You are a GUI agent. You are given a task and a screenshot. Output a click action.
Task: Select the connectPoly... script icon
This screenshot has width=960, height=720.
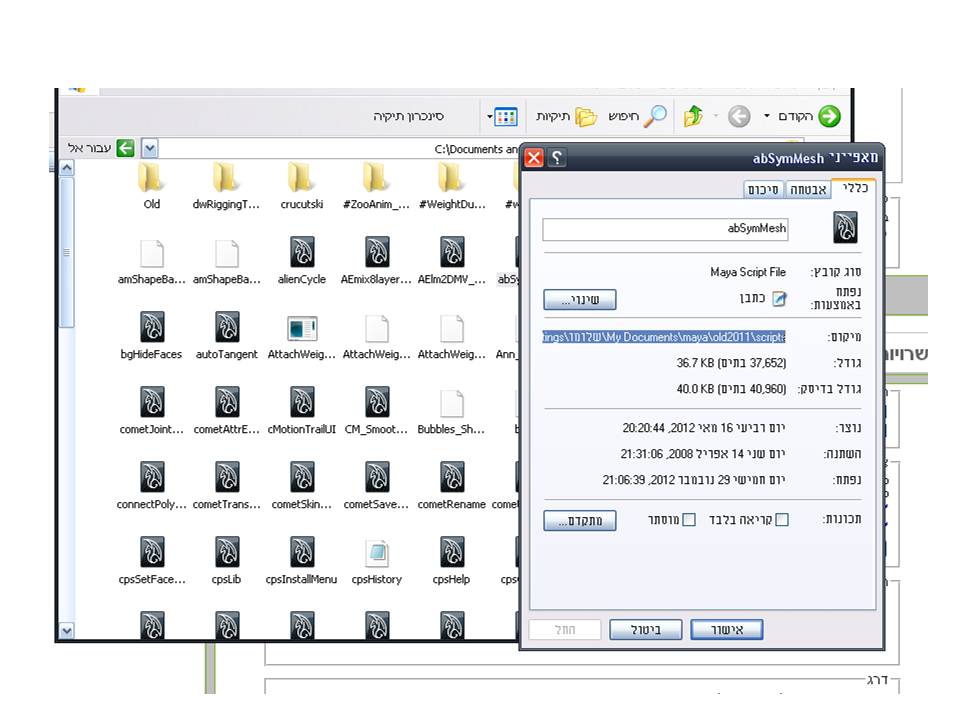pos(152,477)
